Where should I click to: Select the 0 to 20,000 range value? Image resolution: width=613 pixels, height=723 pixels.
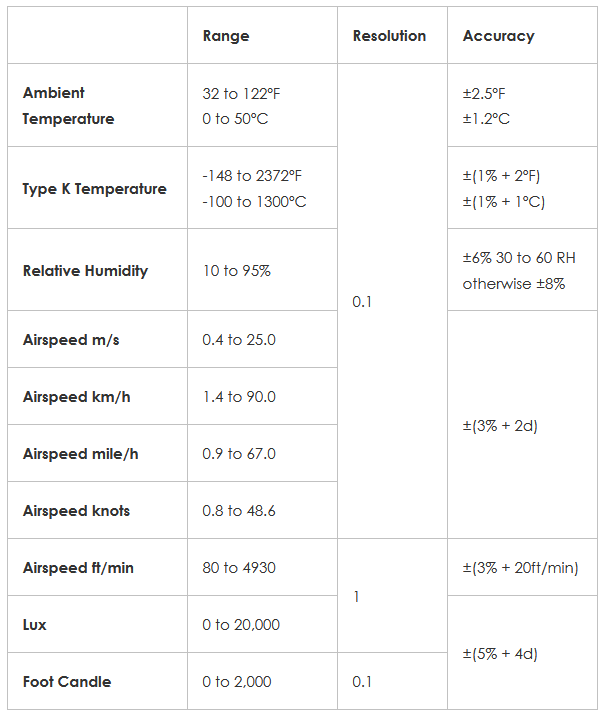(241, 625)
